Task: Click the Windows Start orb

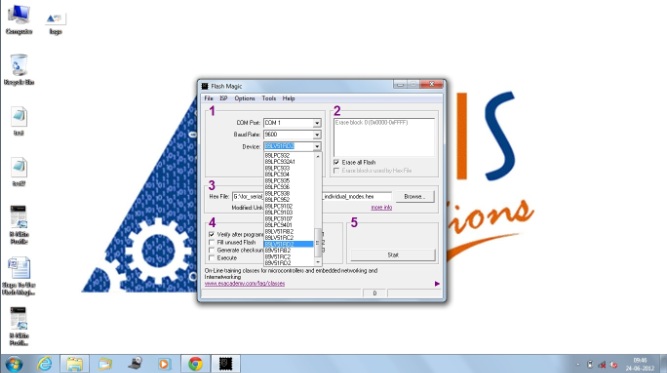Action: click(14, 364)
